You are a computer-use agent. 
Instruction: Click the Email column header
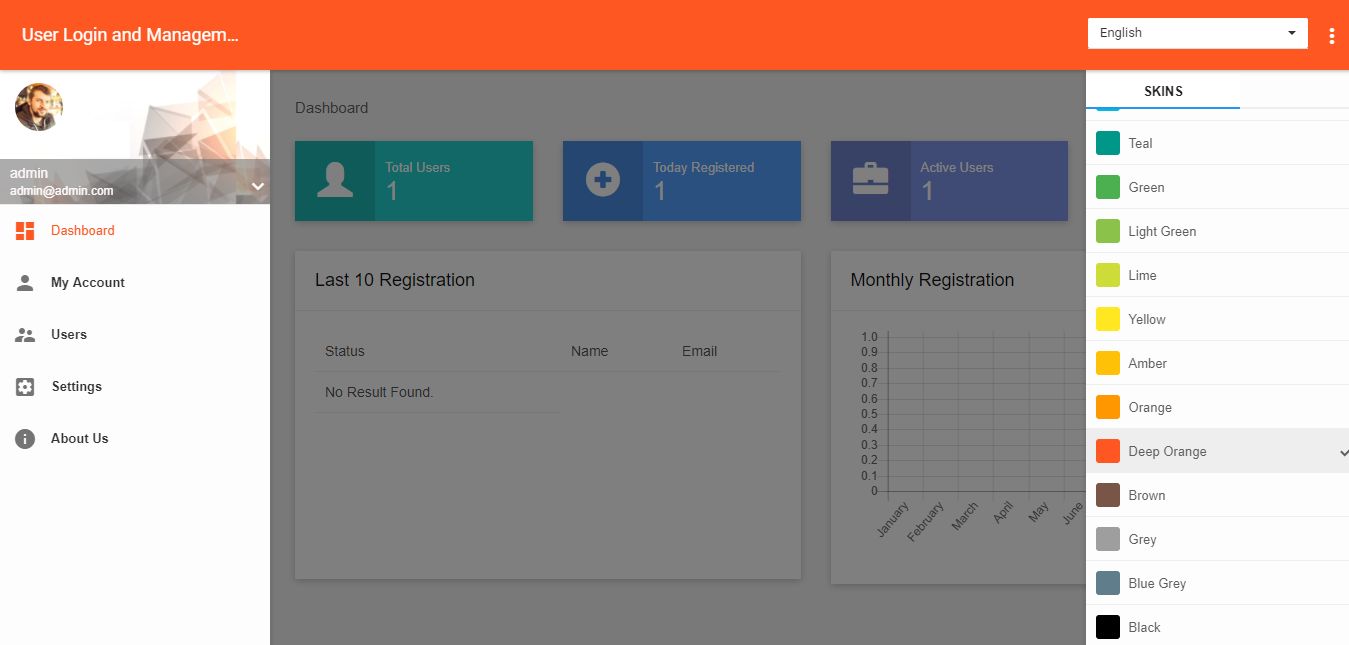(x=699, y=351)
